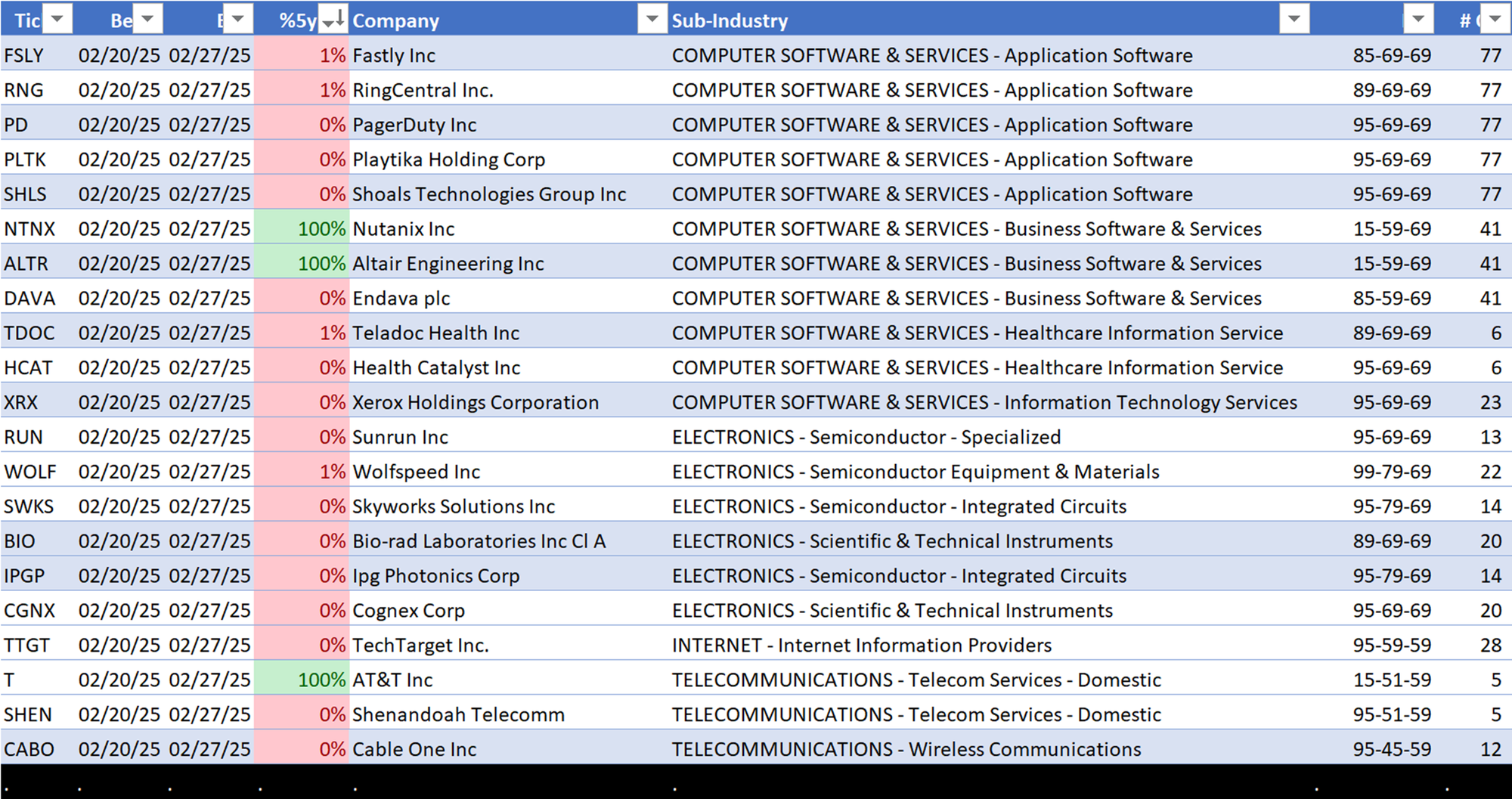Select the NTNX ticker cell
This screenshot has width=1512, height=799.
(37, 229)
